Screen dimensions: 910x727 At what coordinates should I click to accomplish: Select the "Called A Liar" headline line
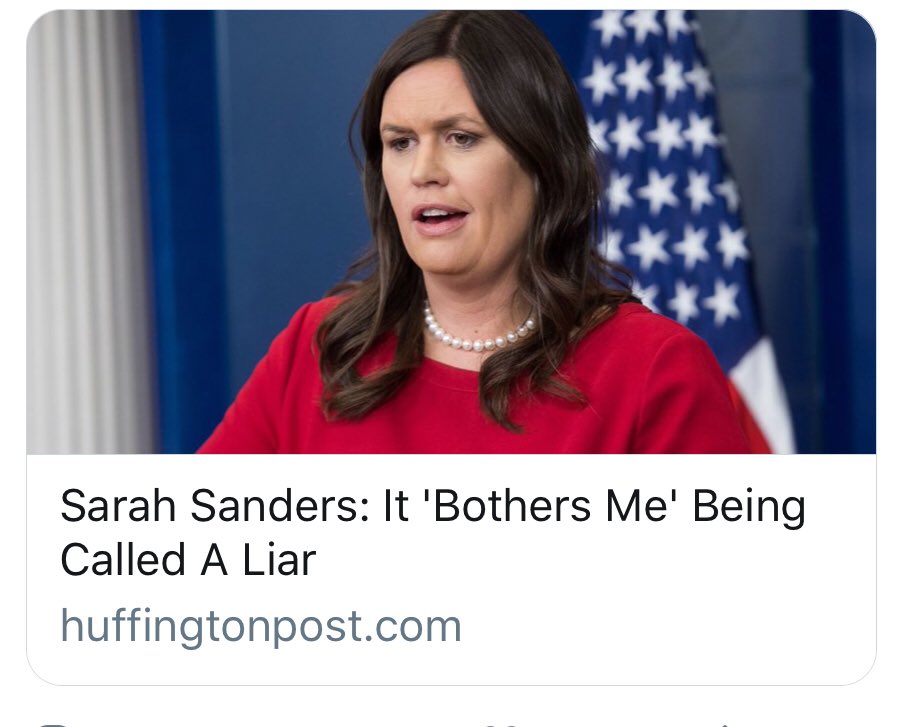pos(188,560)
